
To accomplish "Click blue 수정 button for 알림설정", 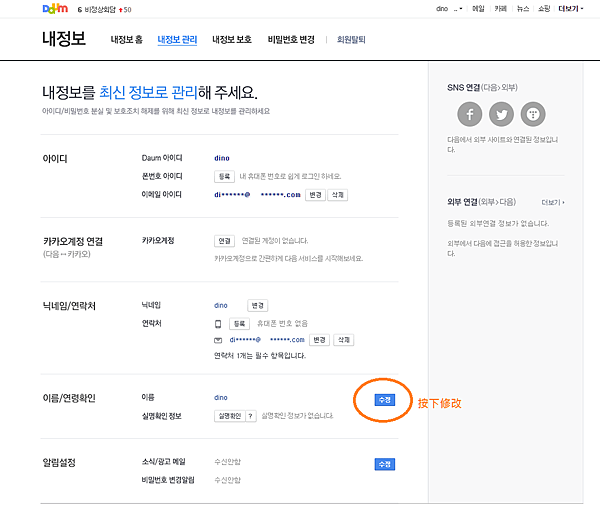I will [x=385, y=464].
